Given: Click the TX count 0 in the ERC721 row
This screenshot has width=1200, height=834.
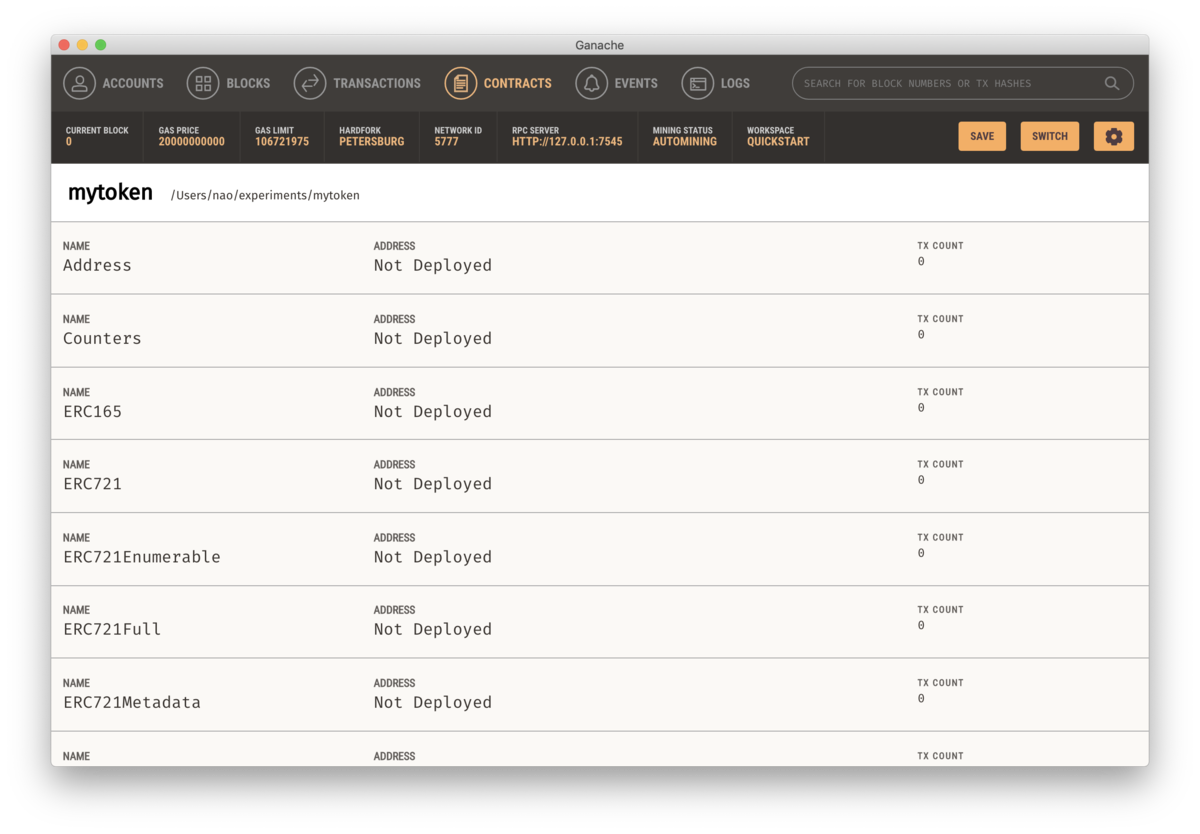Looking at the screenshot, I should [x=921, y=480].
